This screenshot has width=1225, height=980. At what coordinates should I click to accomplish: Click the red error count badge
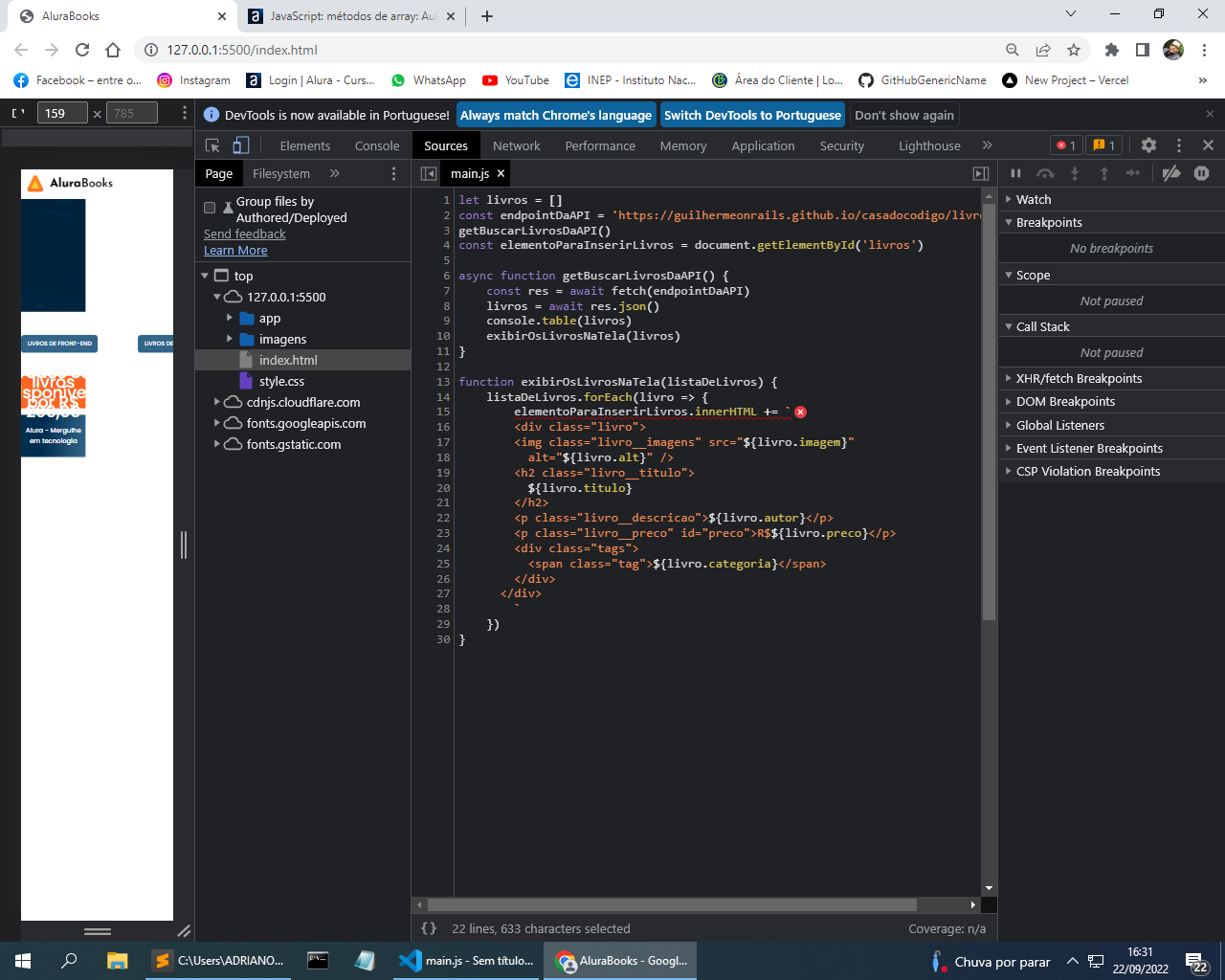click(1066, 145)
